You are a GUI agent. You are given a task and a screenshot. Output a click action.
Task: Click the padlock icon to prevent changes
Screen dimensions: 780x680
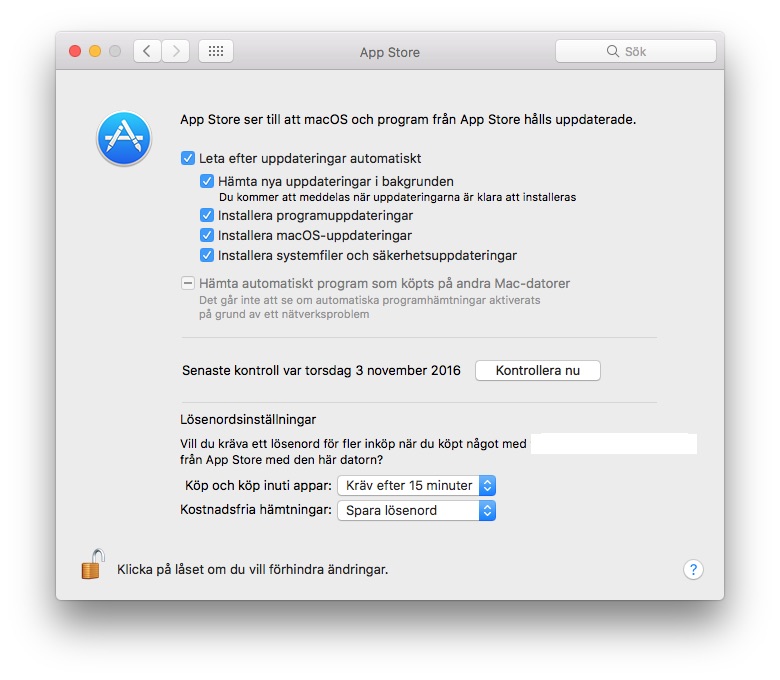[93, 564]
